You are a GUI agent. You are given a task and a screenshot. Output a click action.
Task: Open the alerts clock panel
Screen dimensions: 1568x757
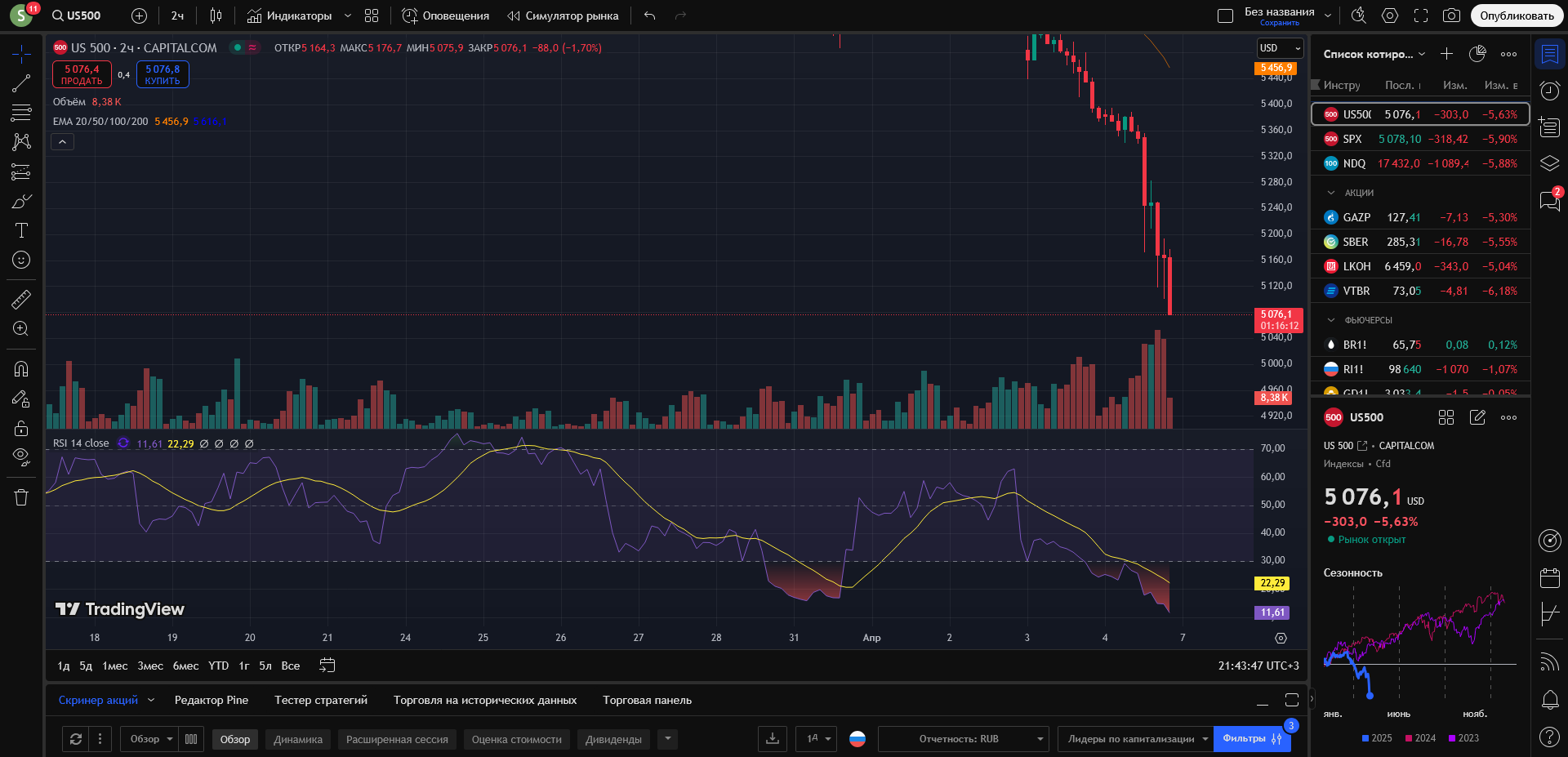point(1549,91)
